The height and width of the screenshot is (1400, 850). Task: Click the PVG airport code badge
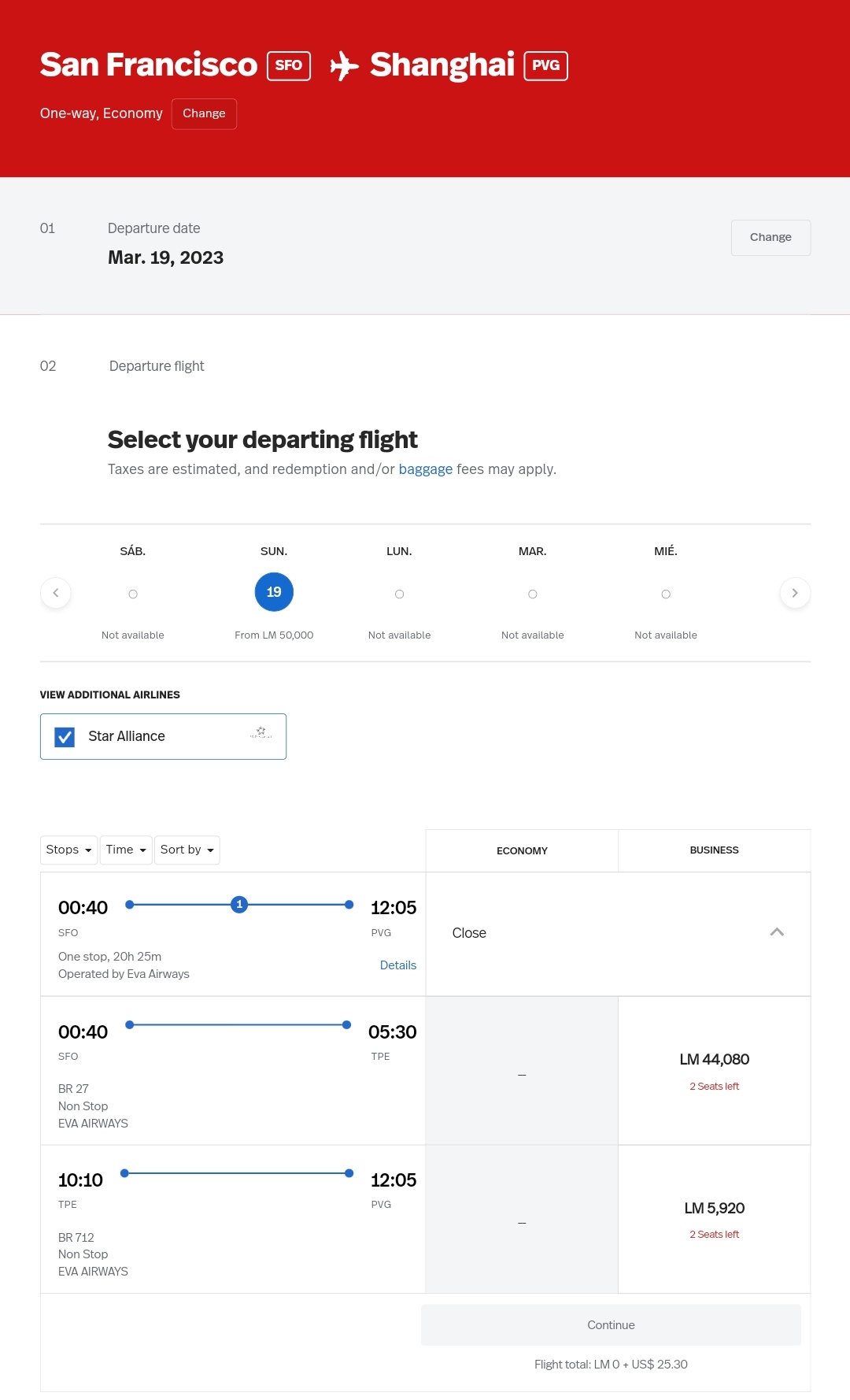click(545, 65)
